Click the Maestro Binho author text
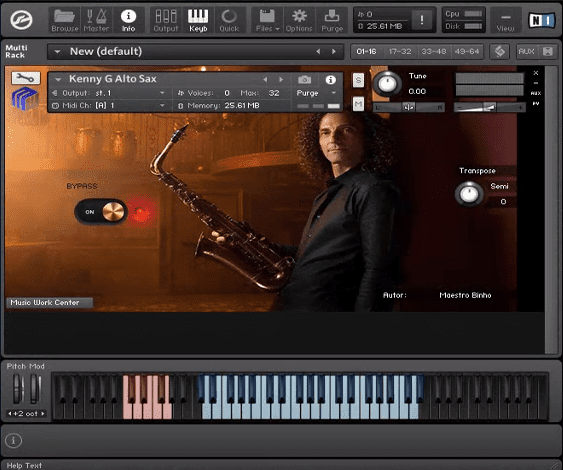Screen dimensions: 563x470 465,295
